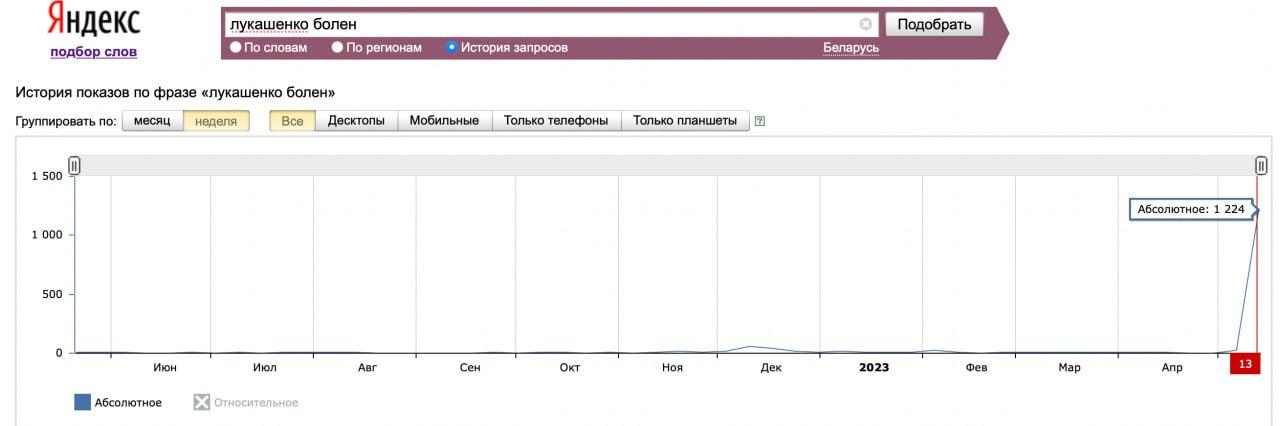Toggle the Абсолютное legend blue square
Screen dimensions: 1280x426
(82, 402)
